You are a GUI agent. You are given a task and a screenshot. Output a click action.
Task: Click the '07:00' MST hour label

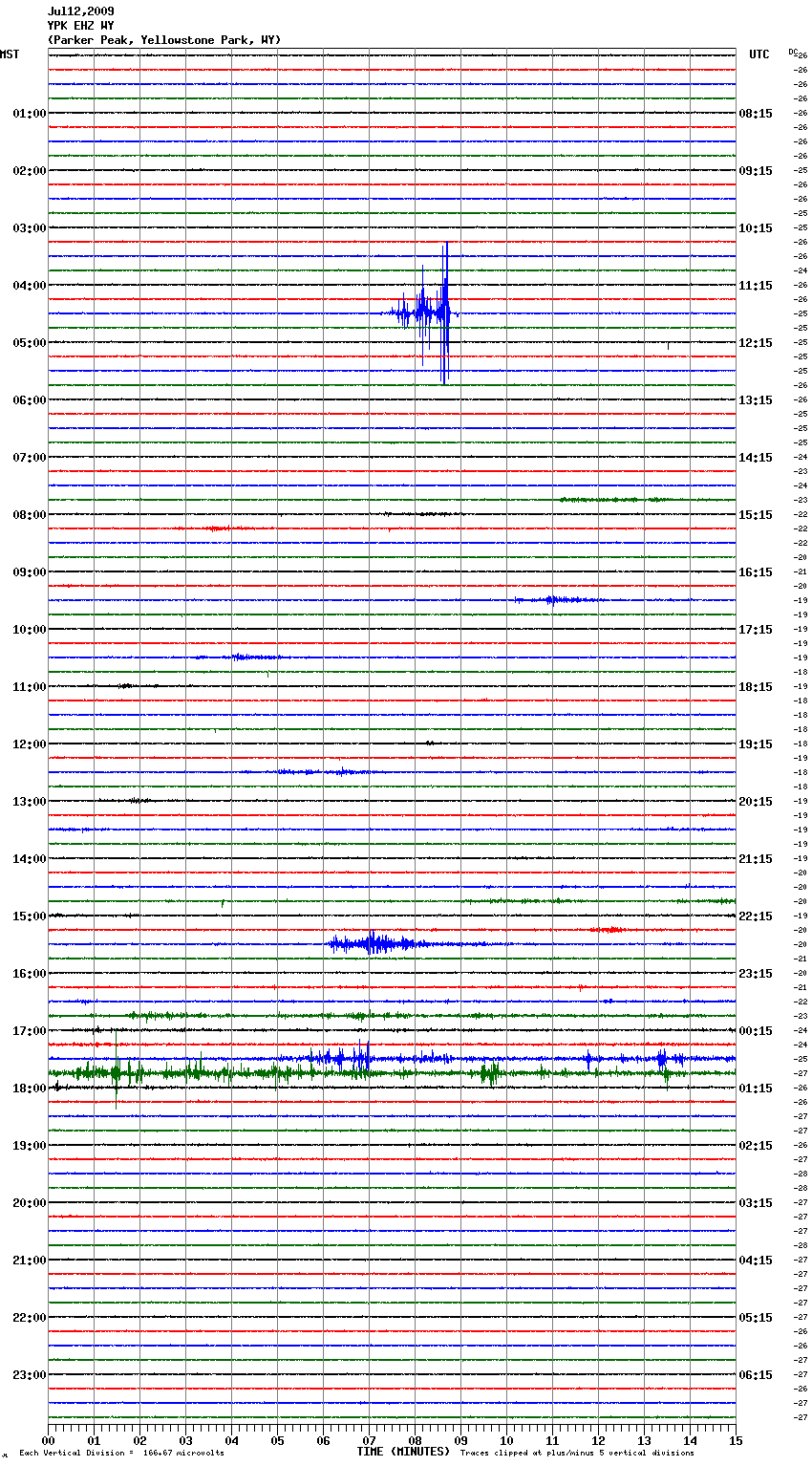pyautogui.click(x=30, y=458)
